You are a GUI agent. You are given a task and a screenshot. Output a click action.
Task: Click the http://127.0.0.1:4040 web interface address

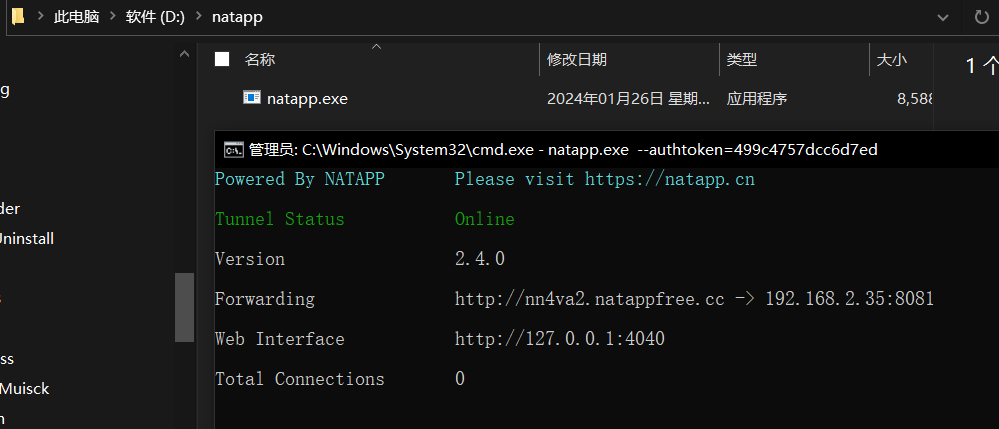[x=559, y=338]
